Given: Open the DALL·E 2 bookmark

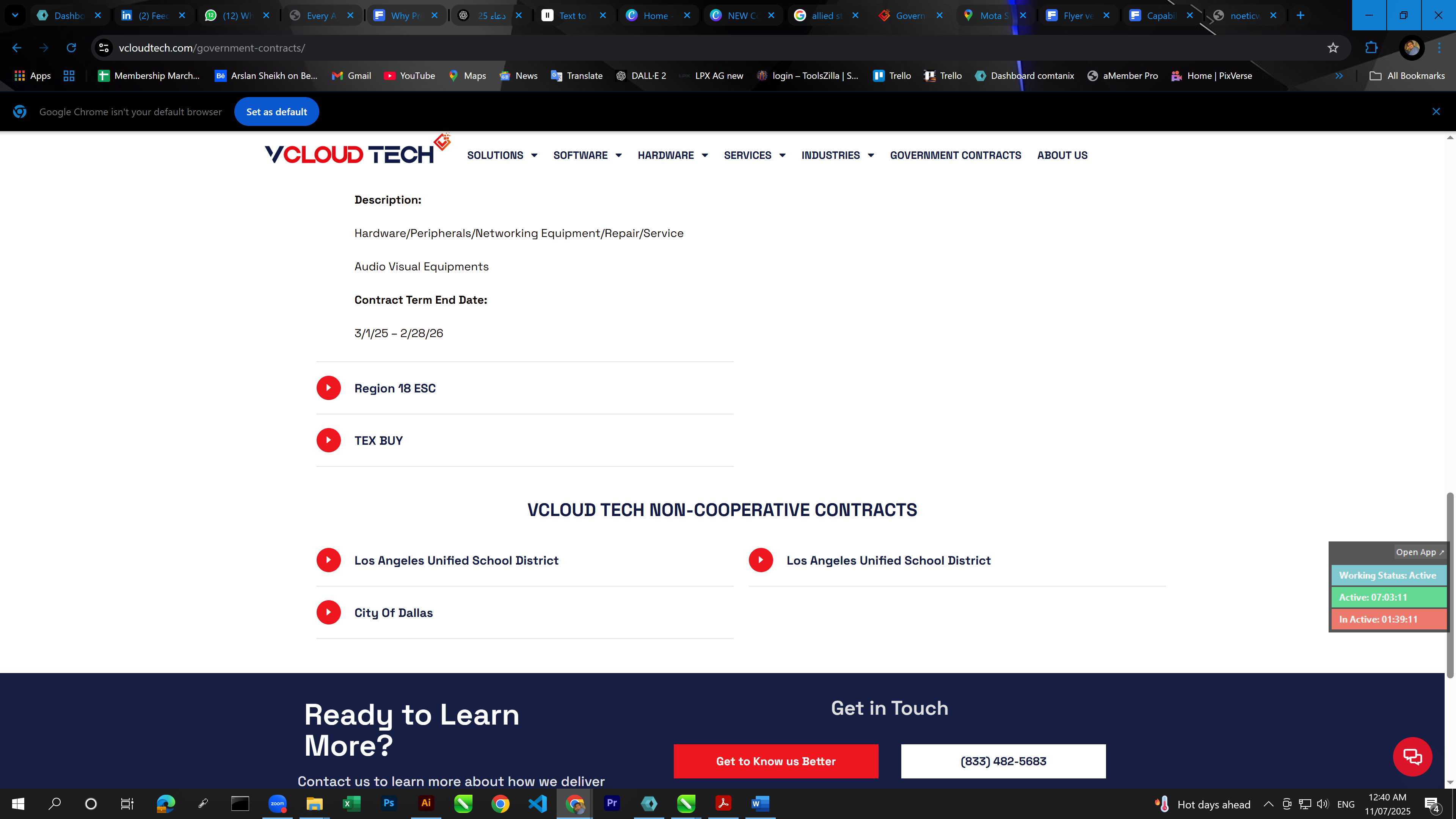Looking at the screenshot, I should 641,76.
